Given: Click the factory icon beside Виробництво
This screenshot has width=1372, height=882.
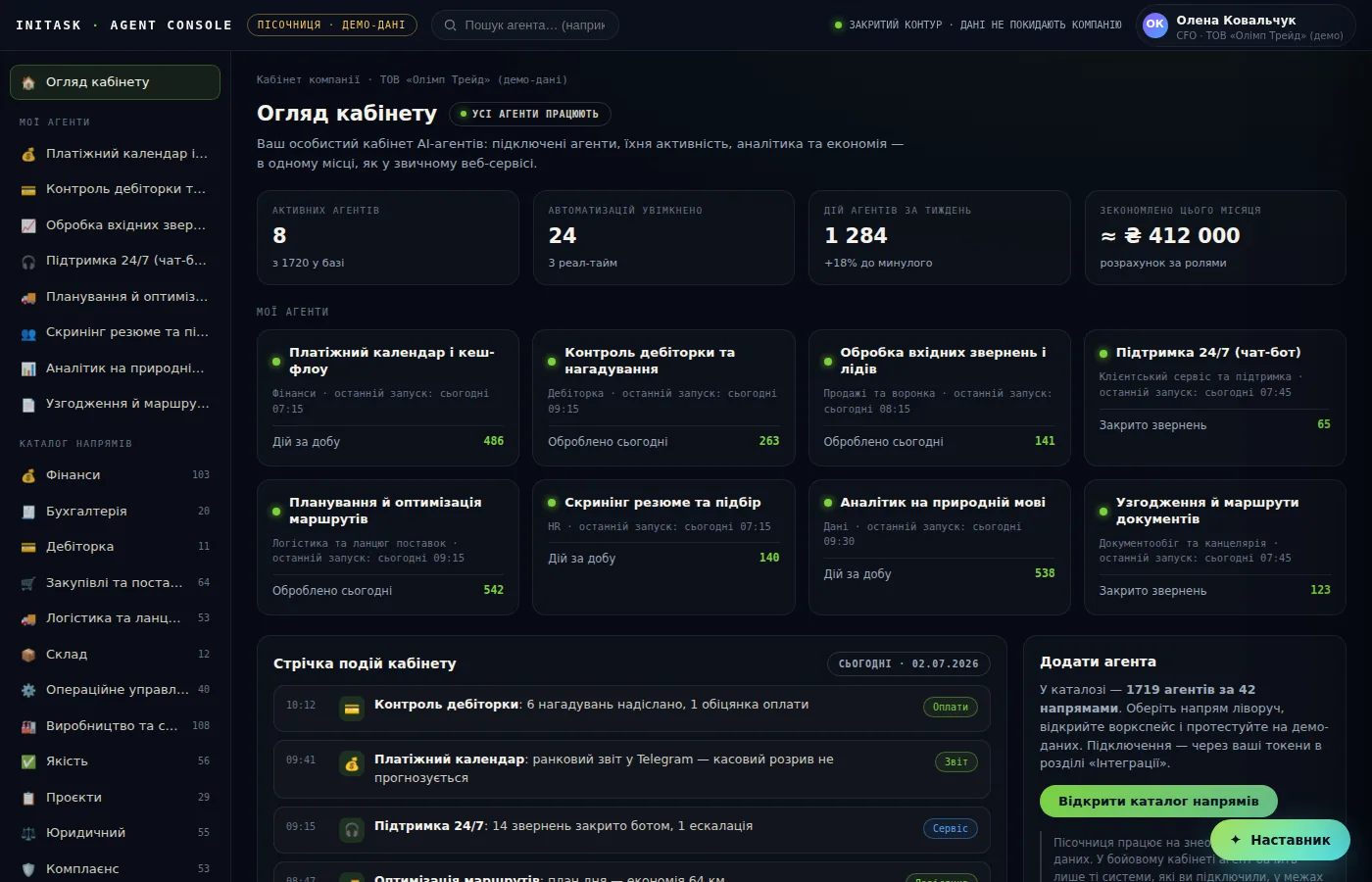Looking at the screenshot, I should tap(28, 726).
